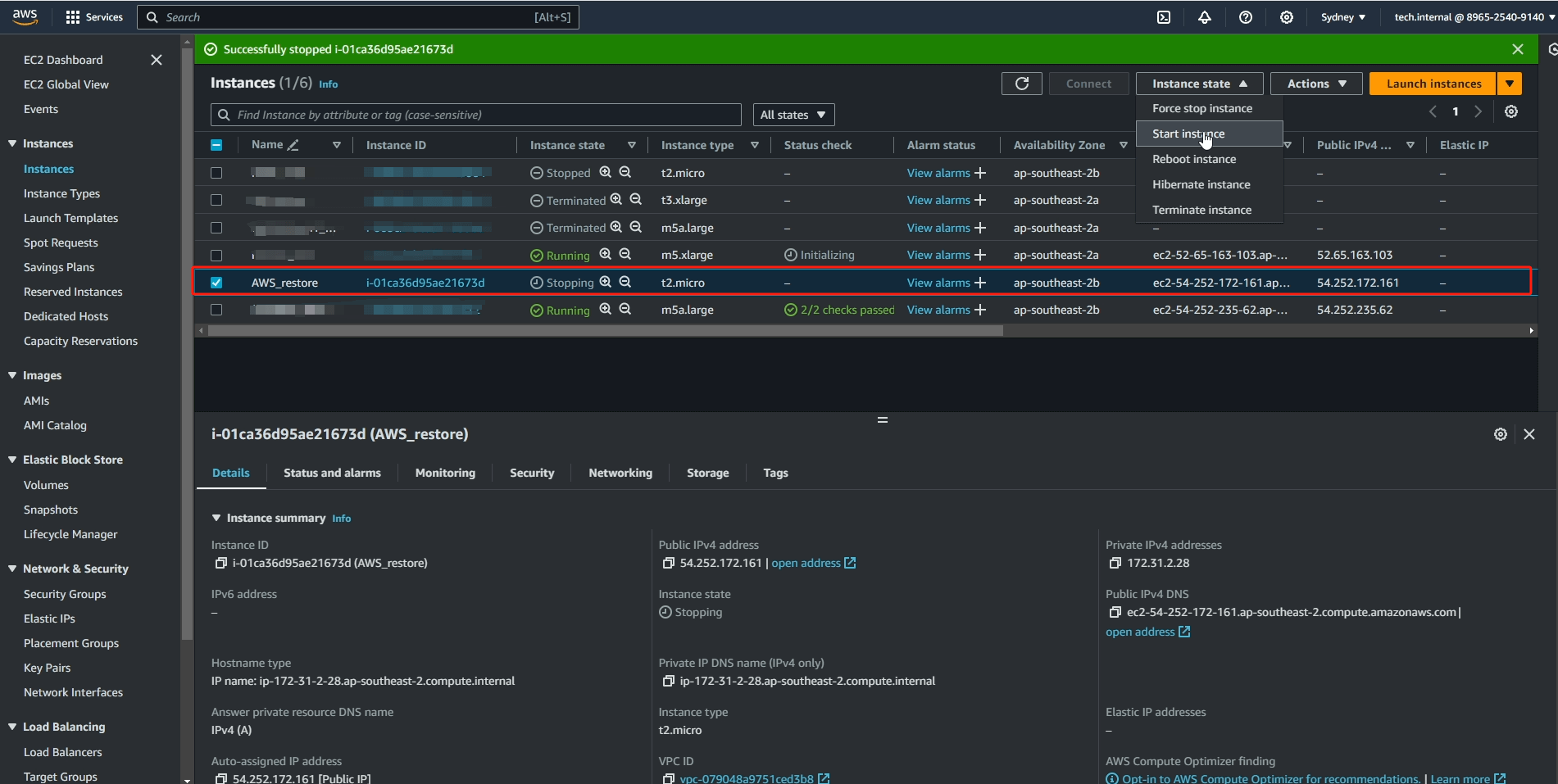Open the AWS home logo
This screenshot has width=1558, height=784.
pos(25,16)
